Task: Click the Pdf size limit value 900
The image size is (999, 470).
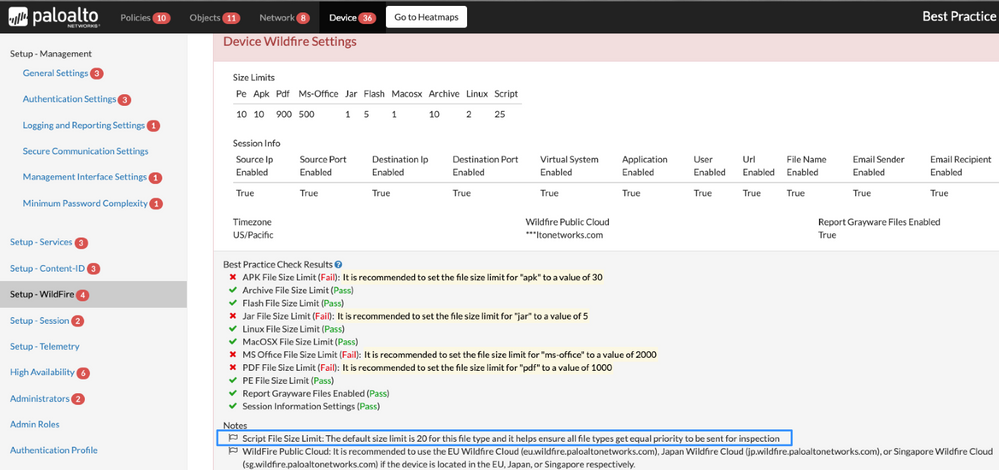Action: point(284,115)
